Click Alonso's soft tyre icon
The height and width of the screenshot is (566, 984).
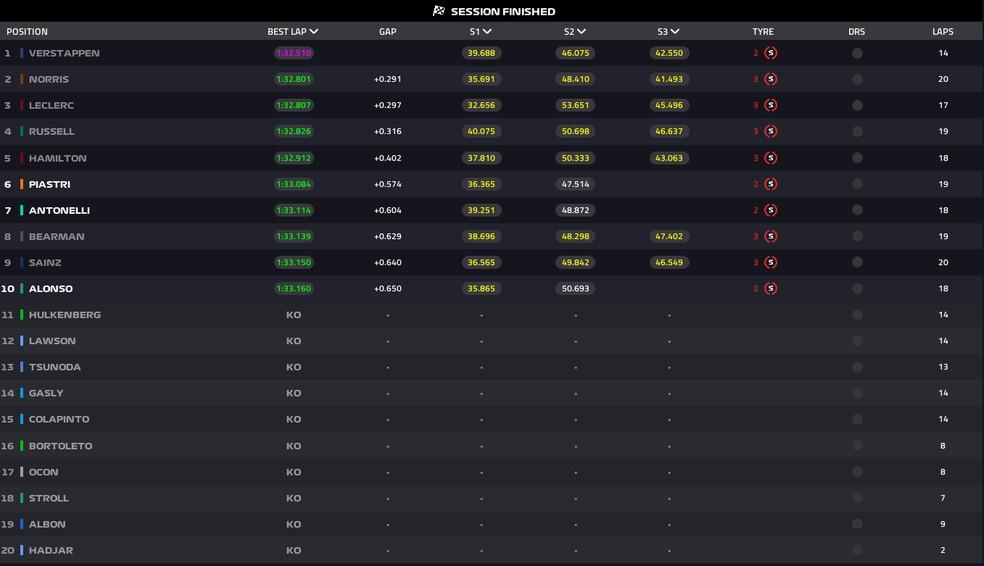771,289
